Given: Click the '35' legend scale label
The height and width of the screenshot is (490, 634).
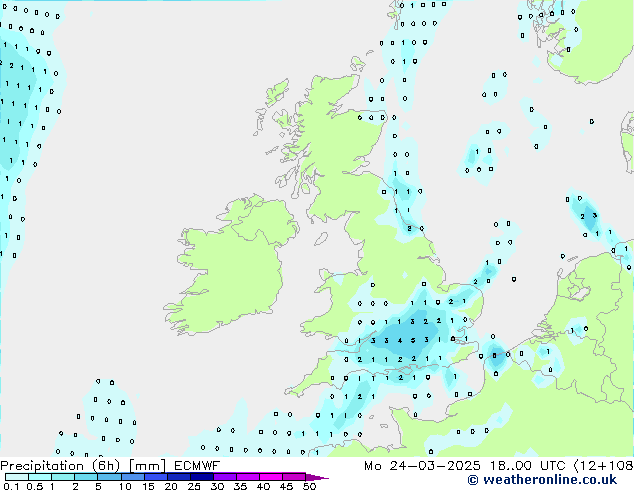Looking at the screenshot, I should pos(240,486).
